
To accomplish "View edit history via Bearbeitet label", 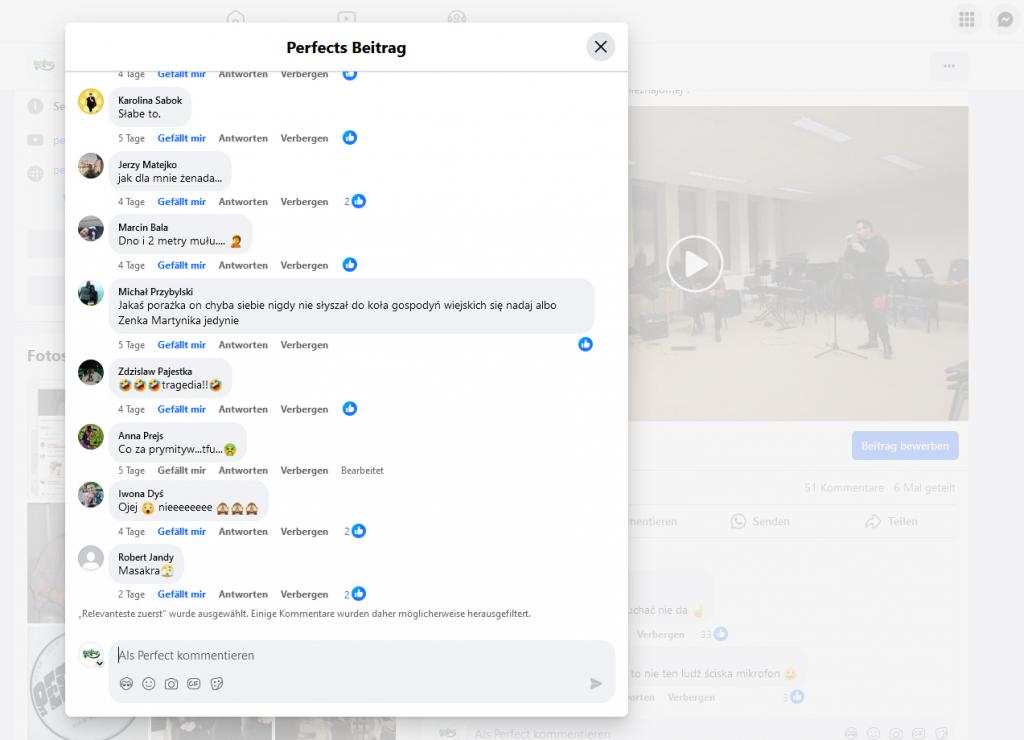I will (x=362, y=470).
